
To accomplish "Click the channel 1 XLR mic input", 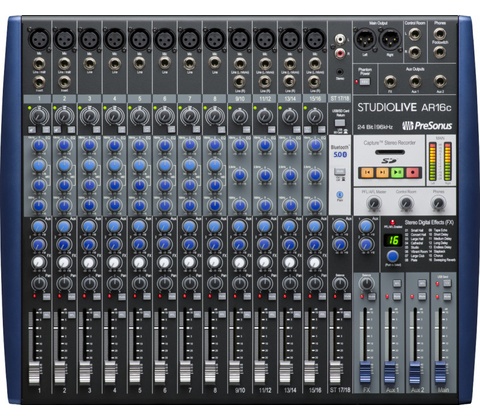I will (x=39, y=39).
